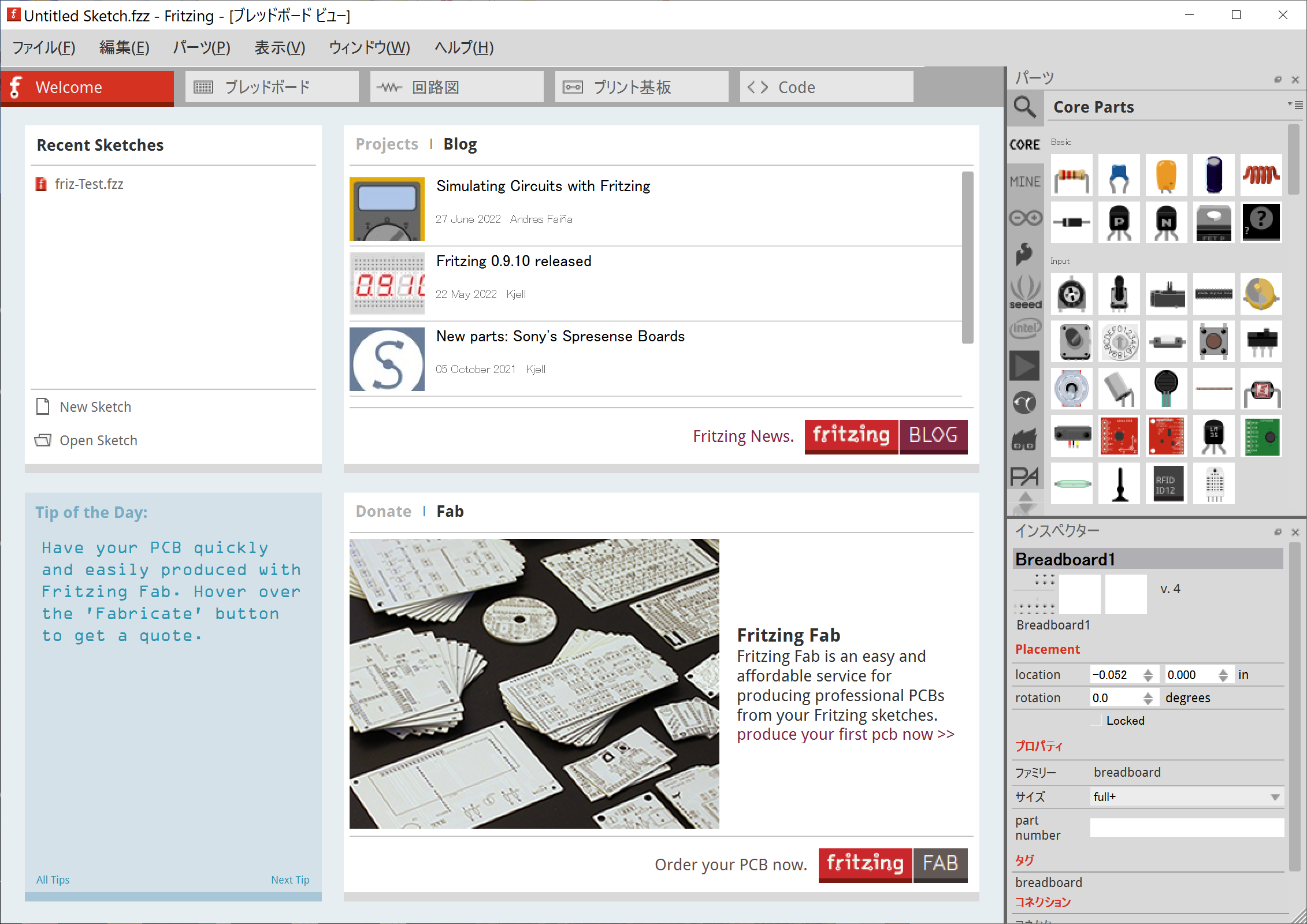Undock the インスペクター panel
This screenshot has height=924, width=1307.
tap(1278, 532)
